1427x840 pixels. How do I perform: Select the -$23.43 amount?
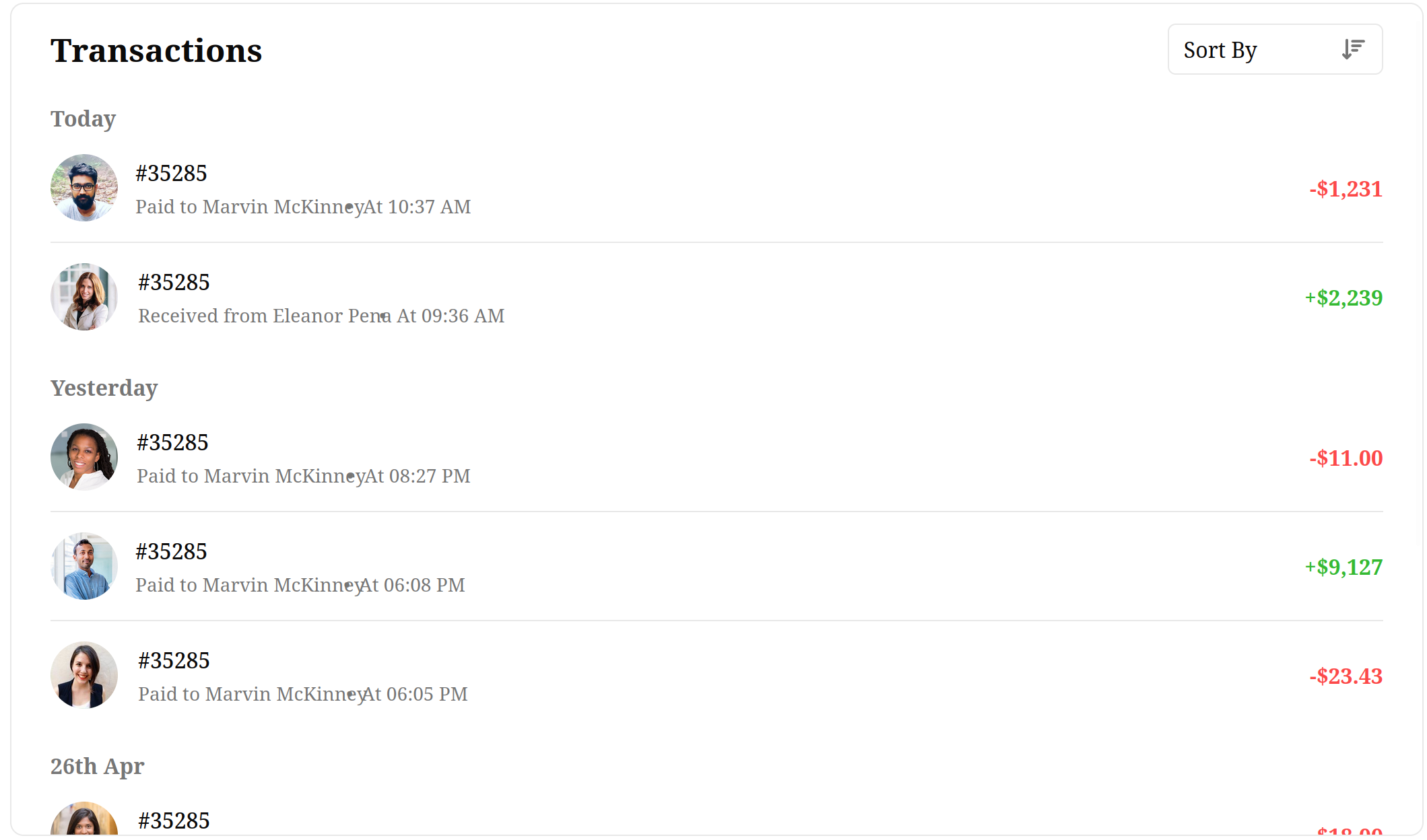[1346, 676]
